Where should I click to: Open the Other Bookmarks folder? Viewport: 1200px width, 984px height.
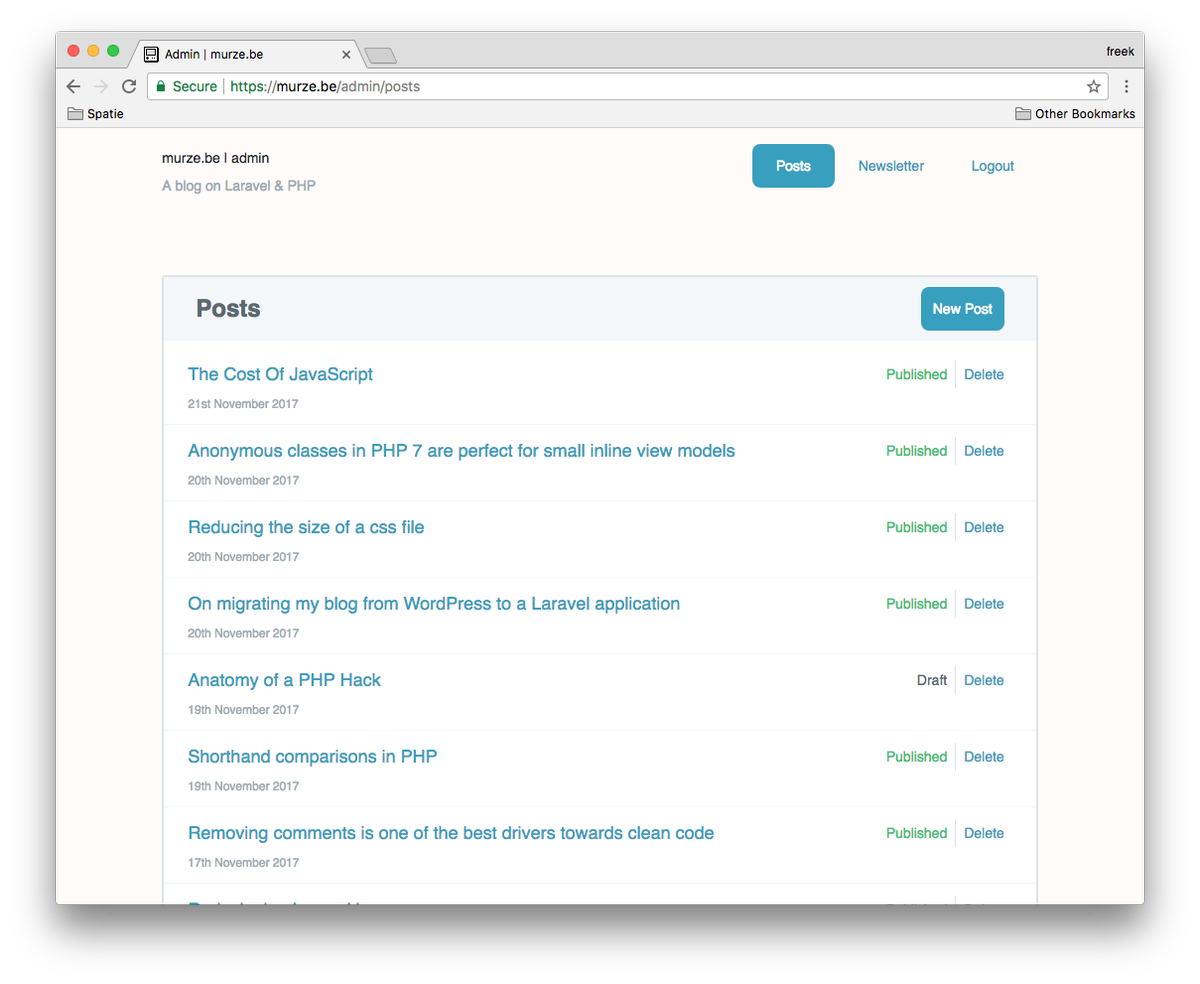pyautogui.click(x=1075, y=114)
